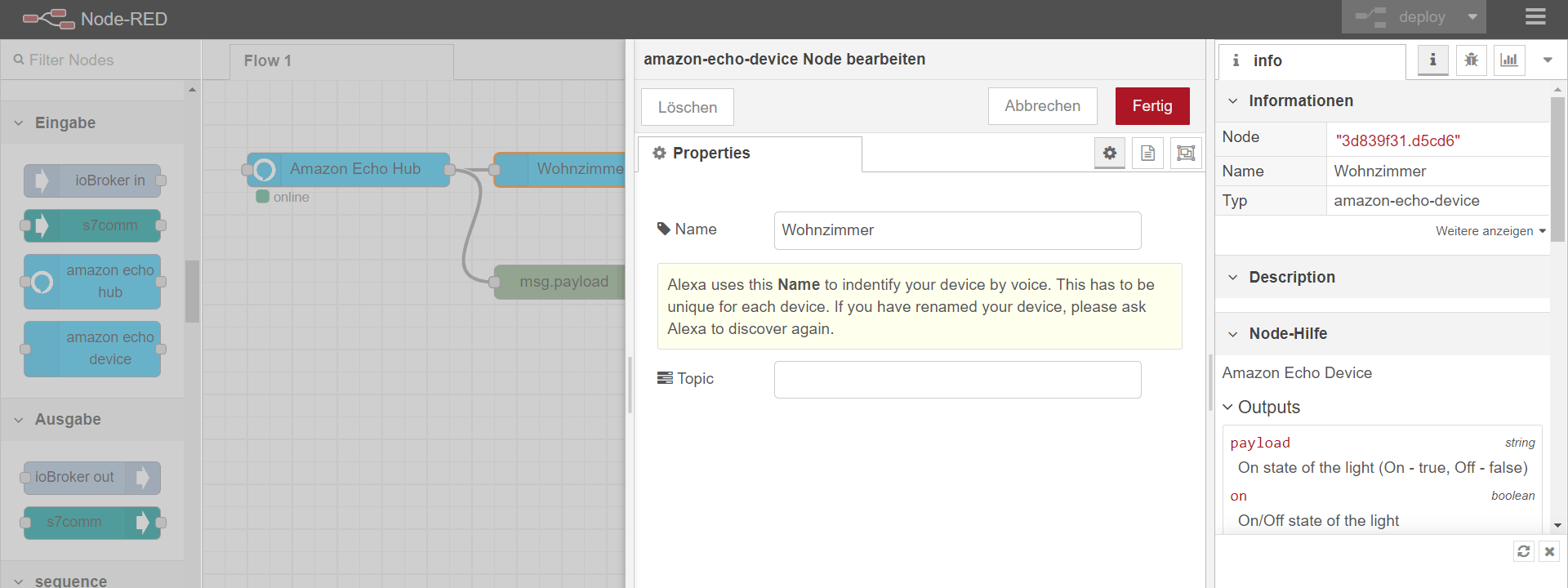Click the sidebar resize handle
The width and height of the screenshot is (1568, 588).
click(x=1210, y=384)
